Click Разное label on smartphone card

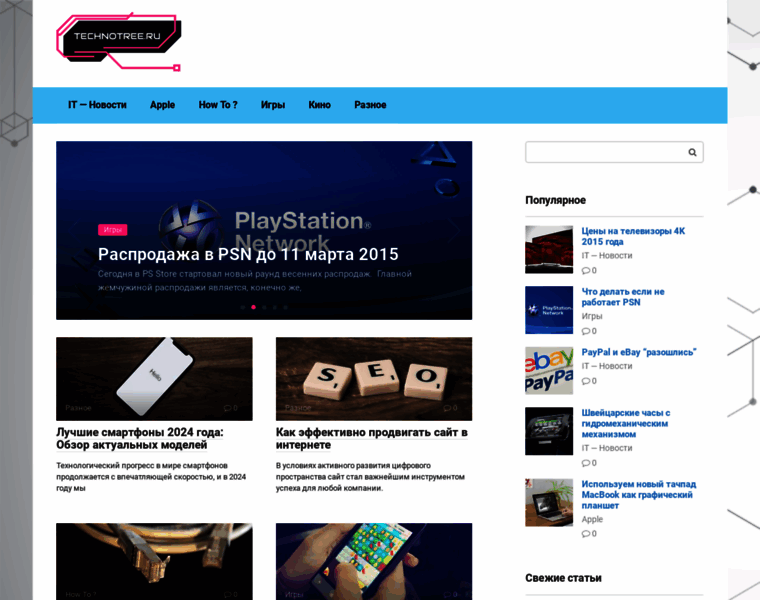coord(79,408)
